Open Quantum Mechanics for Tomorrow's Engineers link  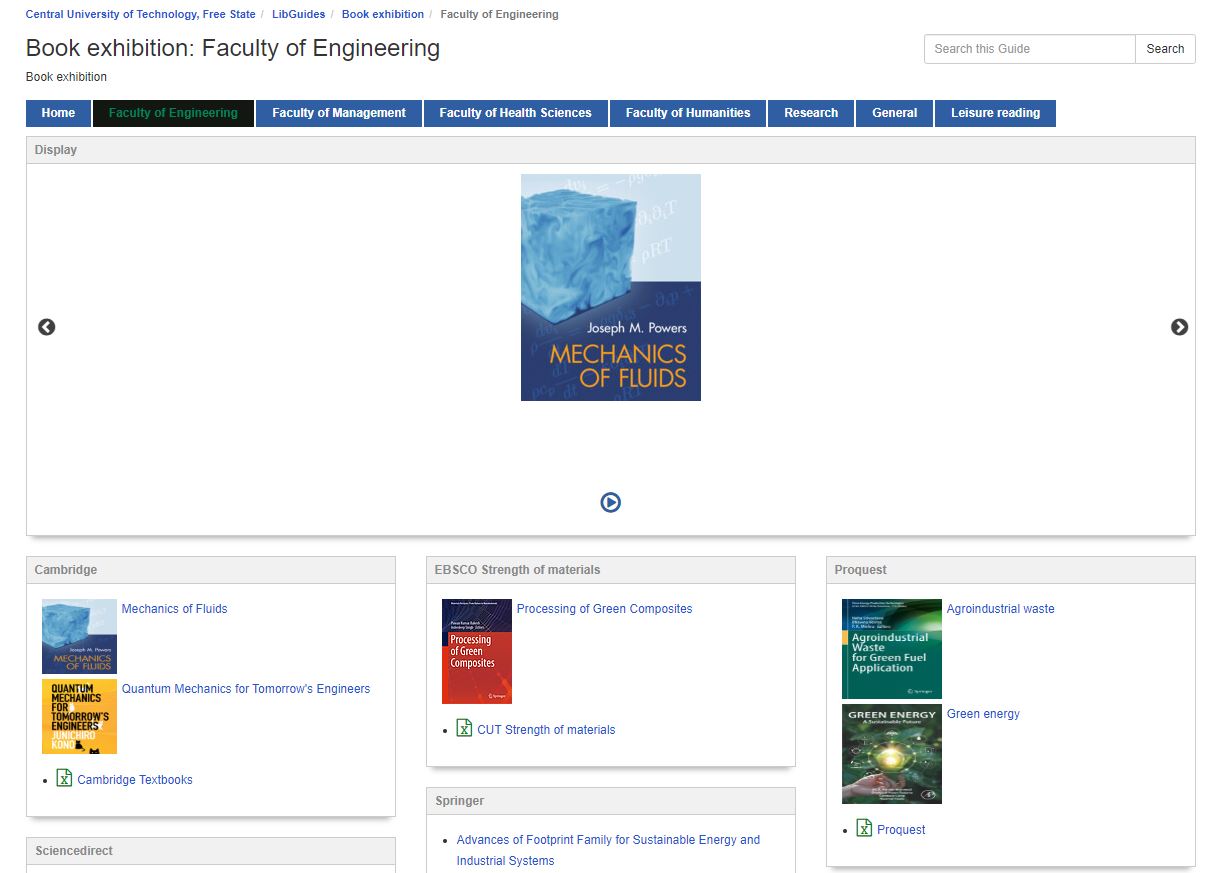tap(246, 689)
